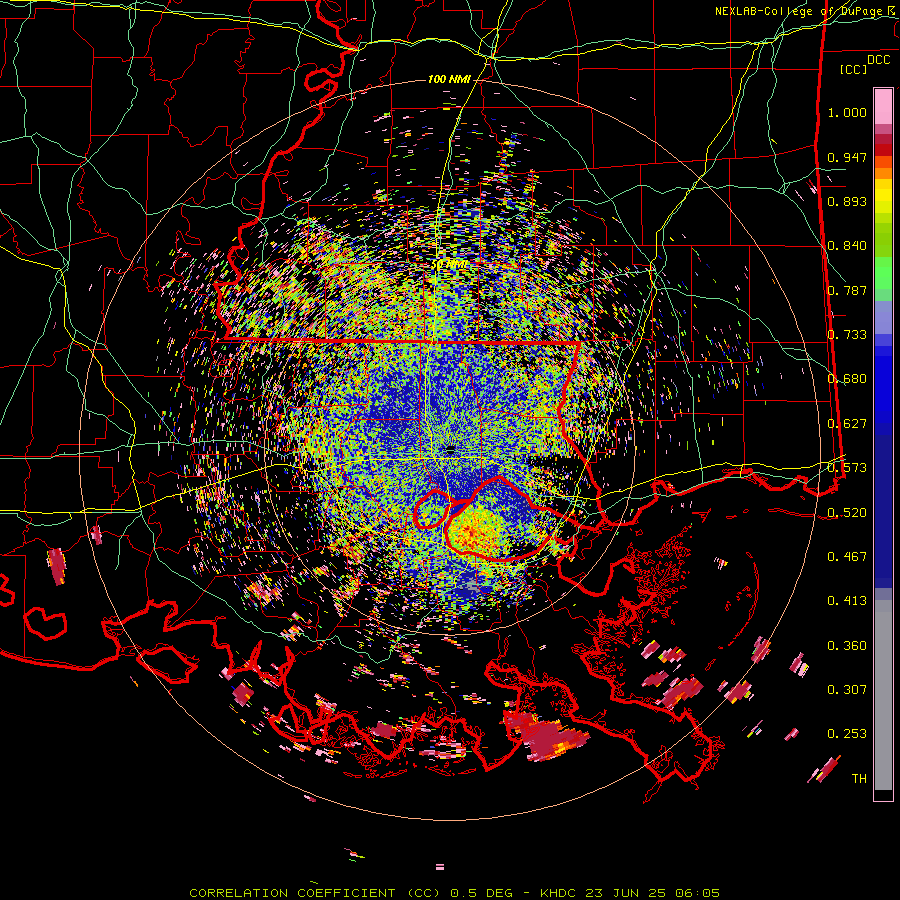
Task: Select the DCC product label
Action: (878, 60)
